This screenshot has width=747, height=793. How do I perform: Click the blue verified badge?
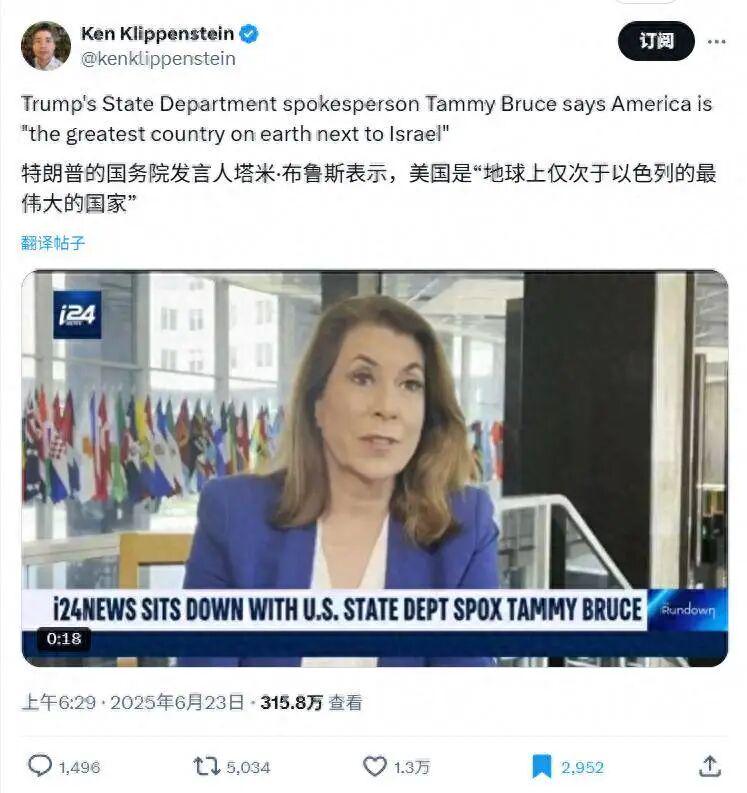(x=248, y=34)
